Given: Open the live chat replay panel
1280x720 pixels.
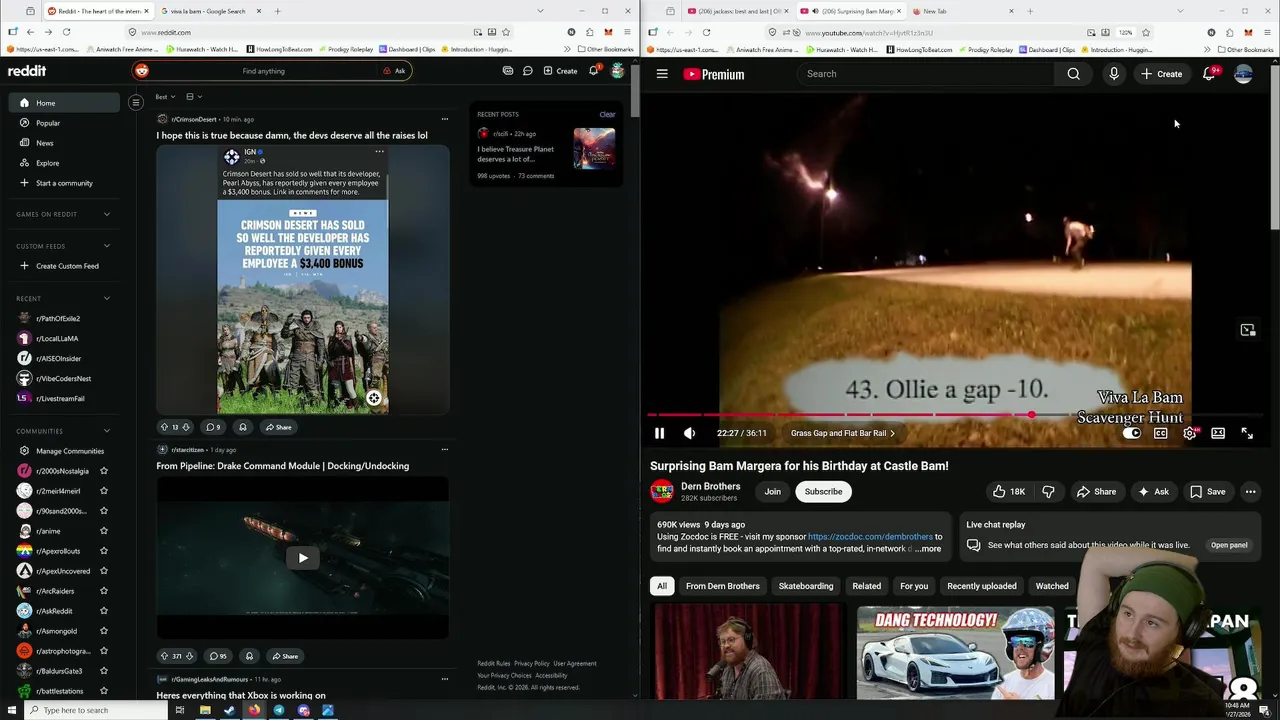Looking at the screenshot, I should (1229, 545).
